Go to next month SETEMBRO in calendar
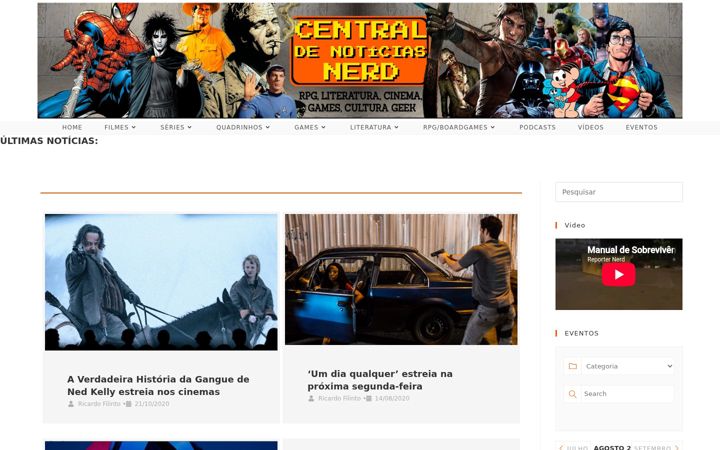The width and height of the screenshot is (720, 450). [656, 447]
